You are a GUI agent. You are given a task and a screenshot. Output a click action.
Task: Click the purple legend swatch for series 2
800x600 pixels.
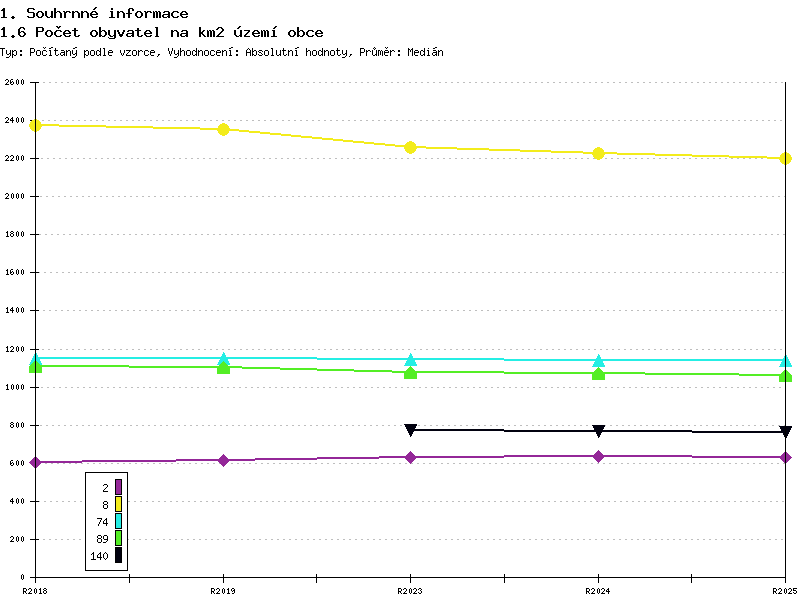point(118,487)
